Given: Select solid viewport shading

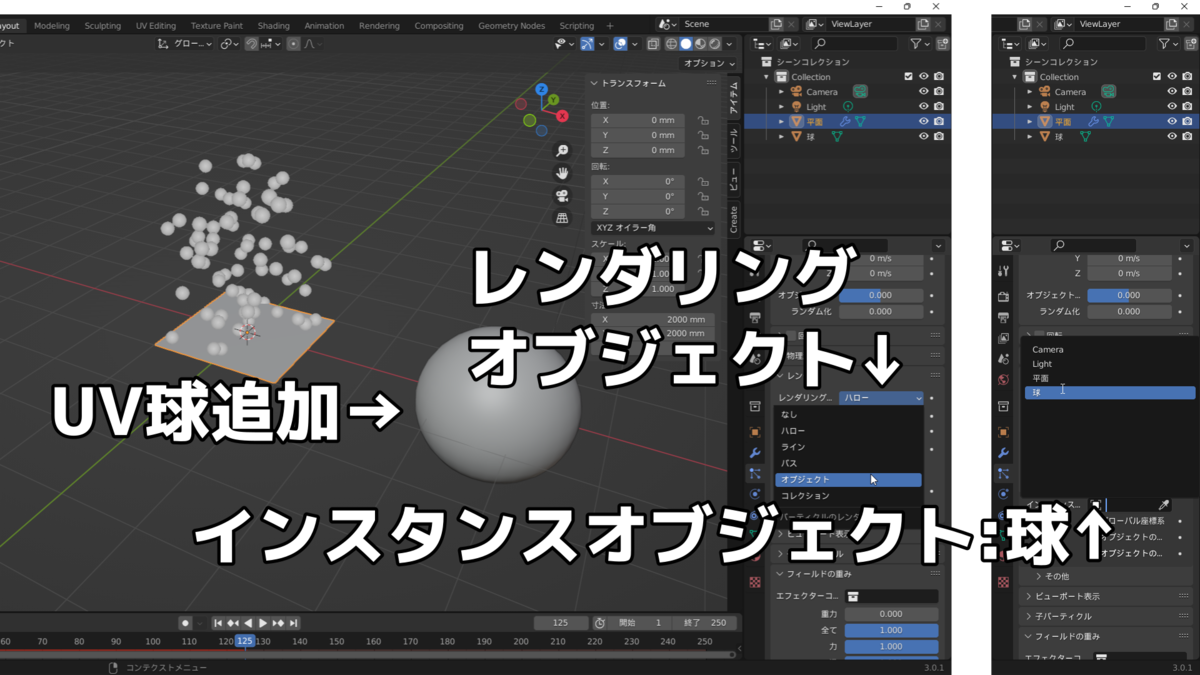Looking at the screenshot, I should pyautogui.click(x=686, y=44).
